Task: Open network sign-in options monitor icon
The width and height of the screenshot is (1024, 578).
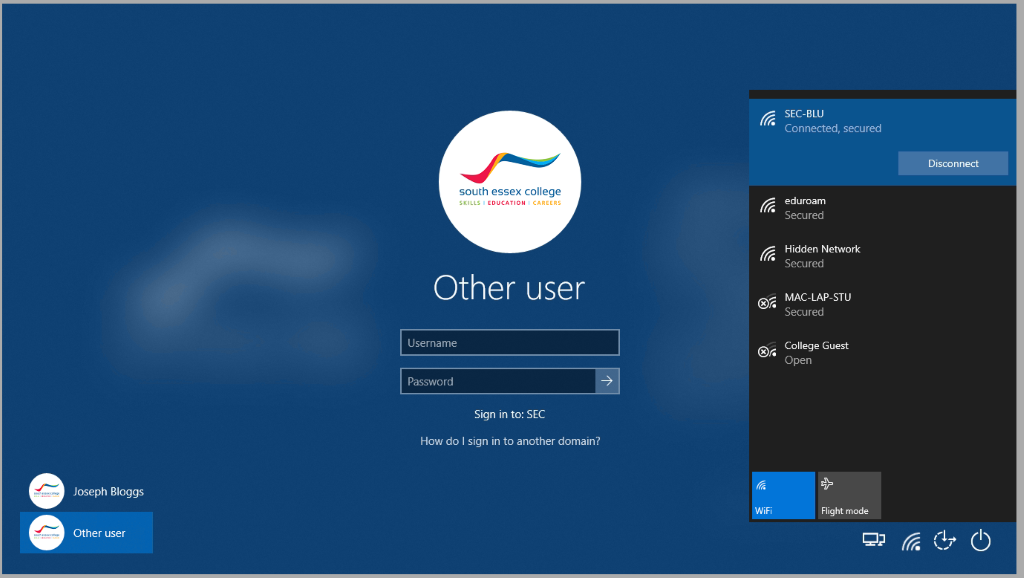Action: [x=873, y=540]
